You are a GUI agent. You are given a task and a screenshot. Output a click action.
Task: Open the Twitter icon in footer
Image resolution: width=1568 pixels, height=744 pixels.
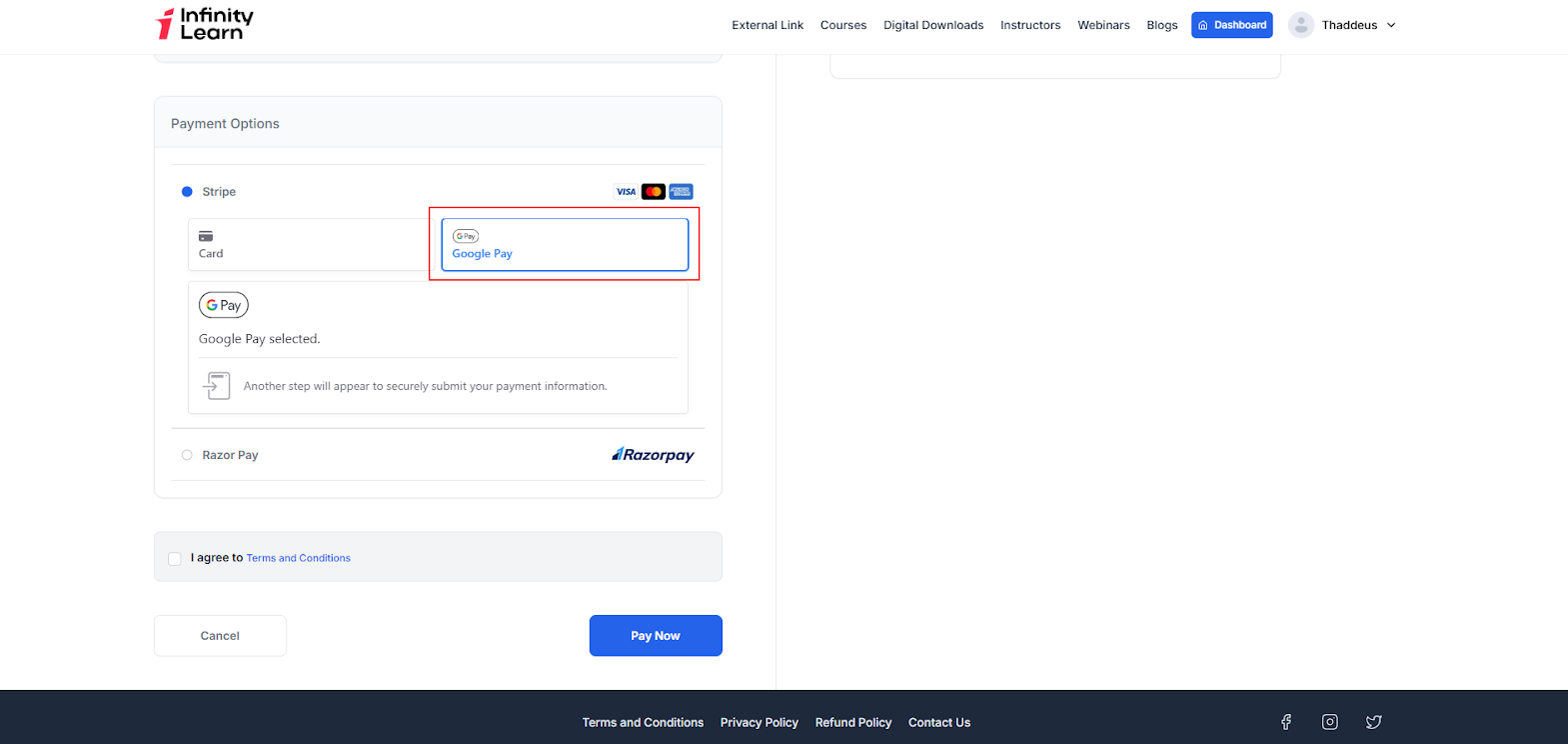pos(1373,722)
